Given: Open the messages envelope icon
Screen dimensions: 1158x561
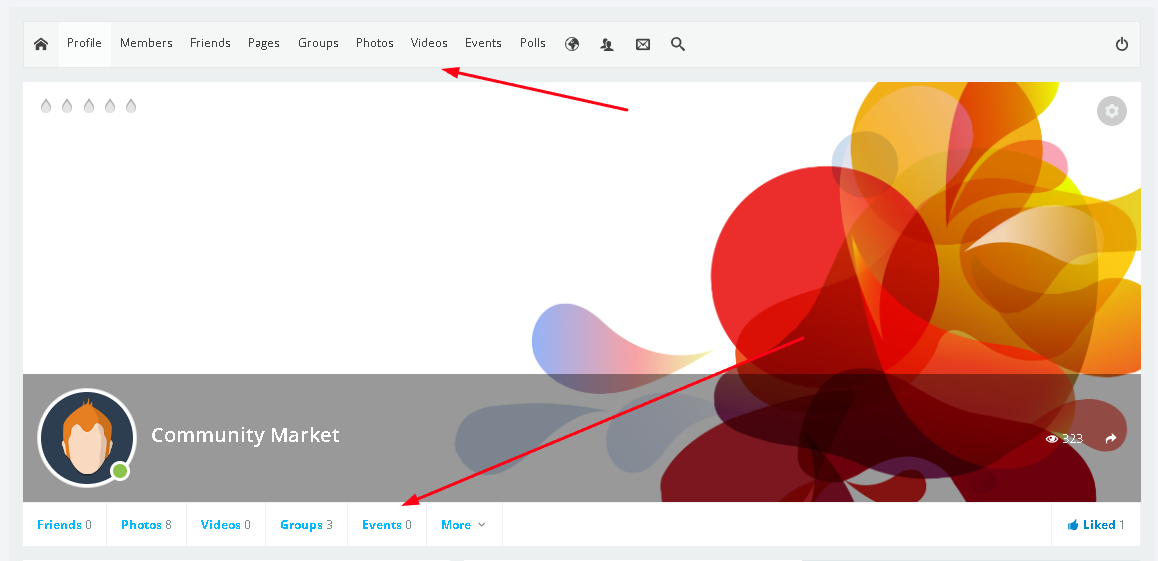Looking at the screenshot, I should tap(643, 44).
